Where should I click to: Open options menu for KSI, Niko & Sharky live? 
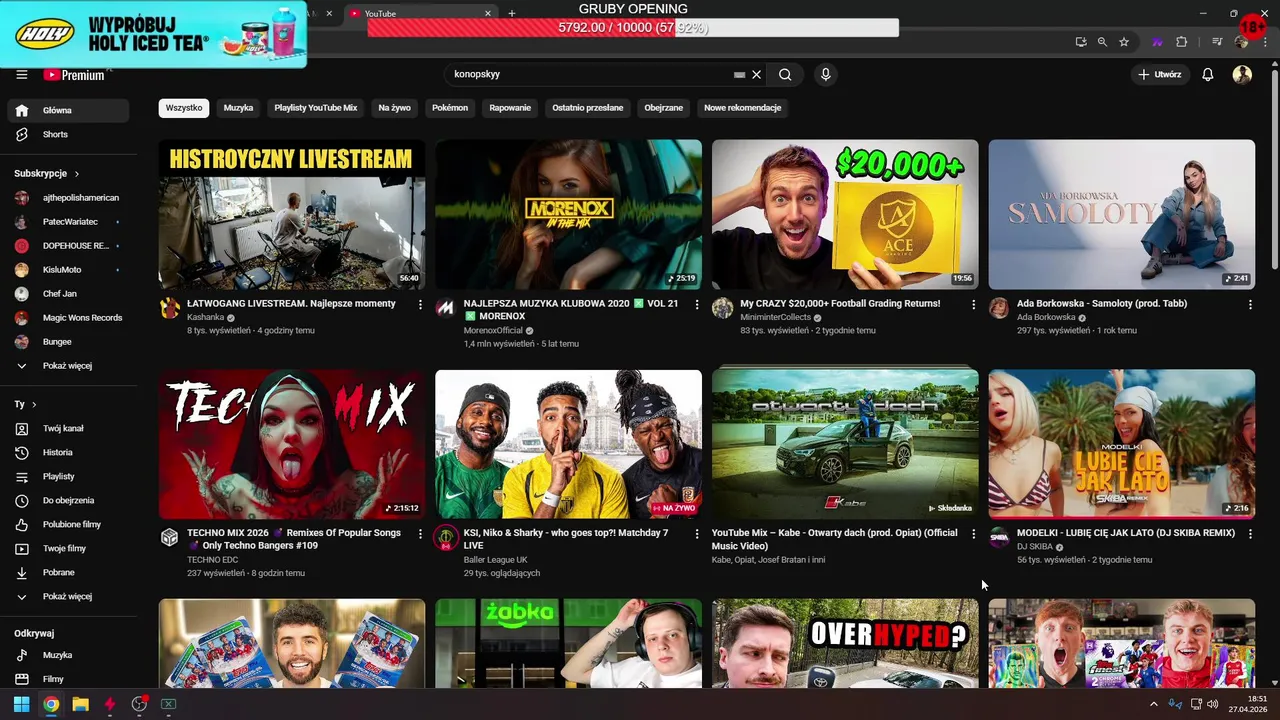(697, 535)
